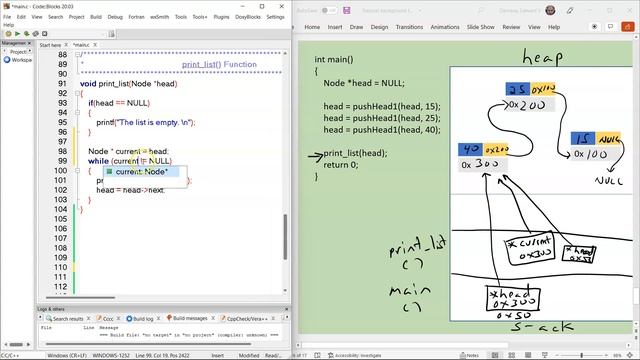Viewport: 640px width, 360px height.
Task: Click the PowerPoint search magnifier icon
Action: pos(481,10)
